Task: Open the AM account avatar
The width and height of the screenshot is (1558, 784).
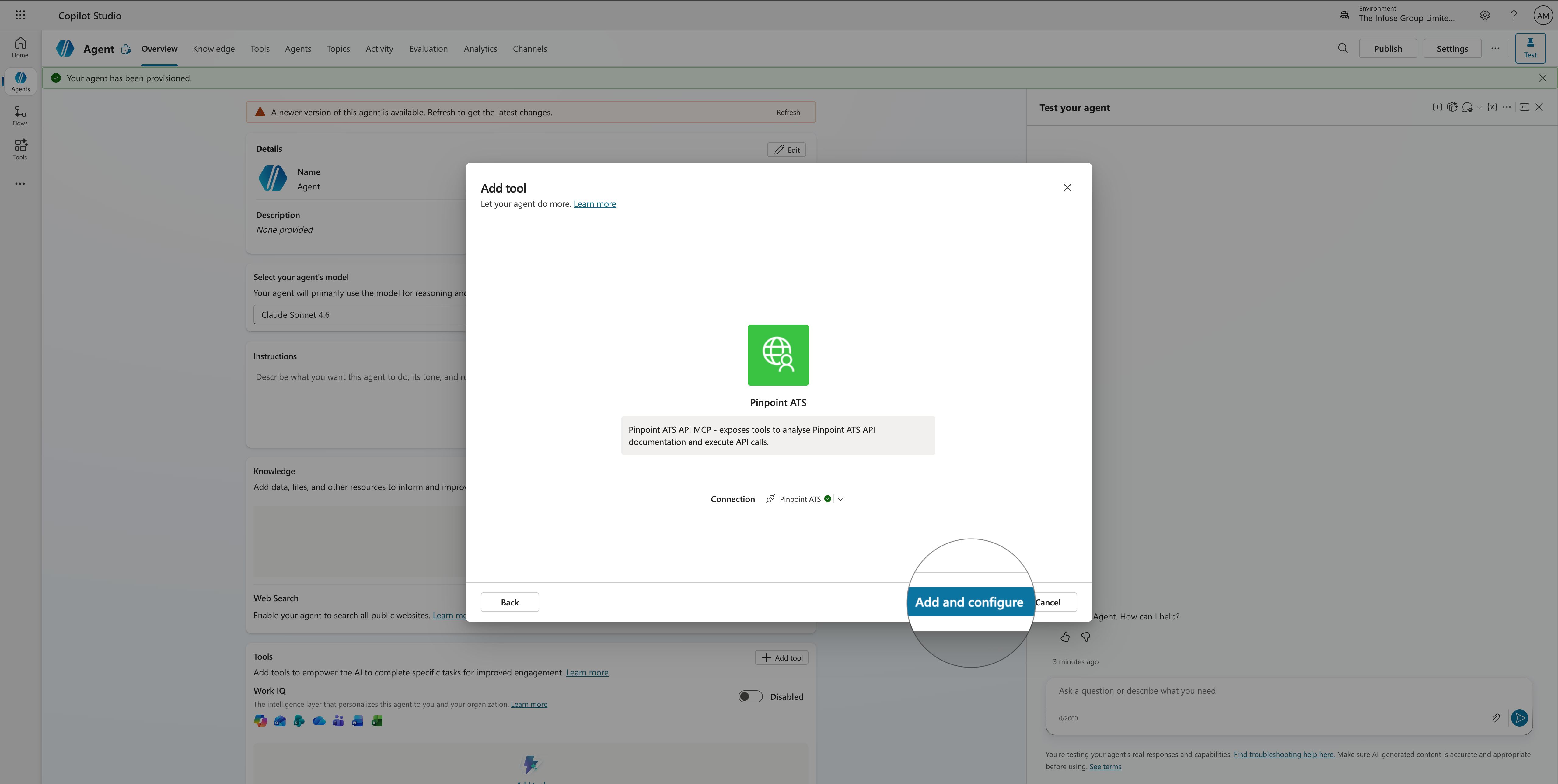Action: 1543,16
